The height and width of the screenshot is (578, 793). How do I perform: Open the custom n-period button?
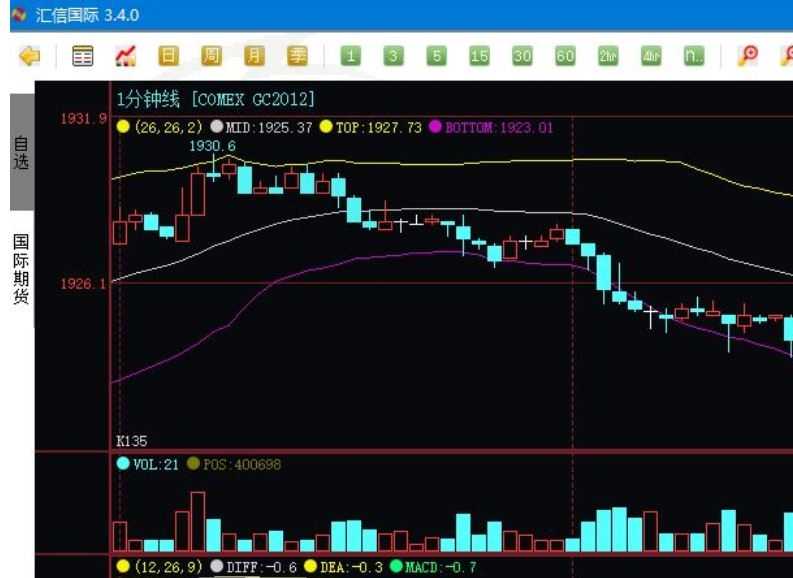[694, 56]
